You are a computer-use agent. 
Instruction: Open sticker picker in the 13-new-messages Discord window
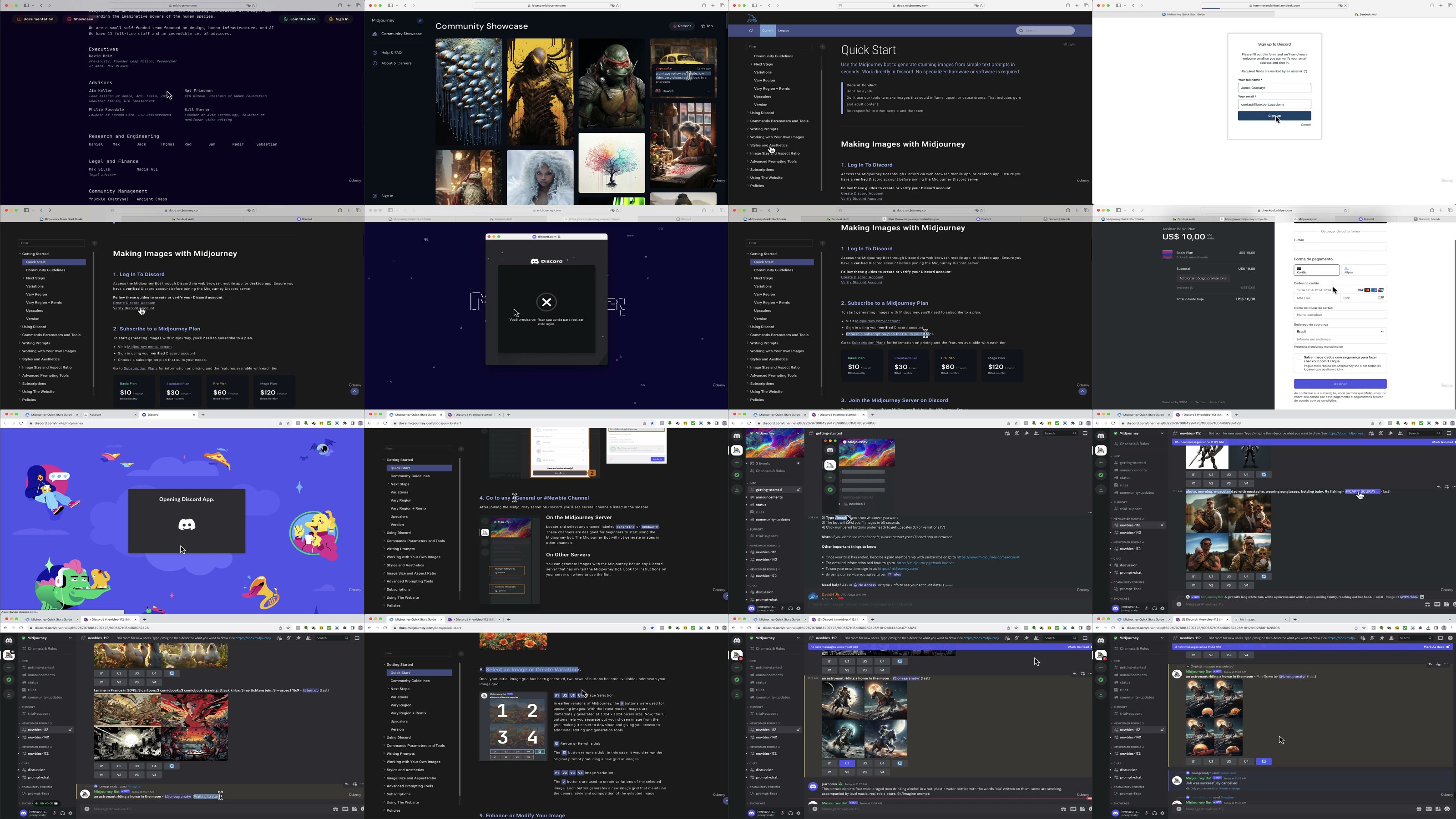click(1082, 809)
